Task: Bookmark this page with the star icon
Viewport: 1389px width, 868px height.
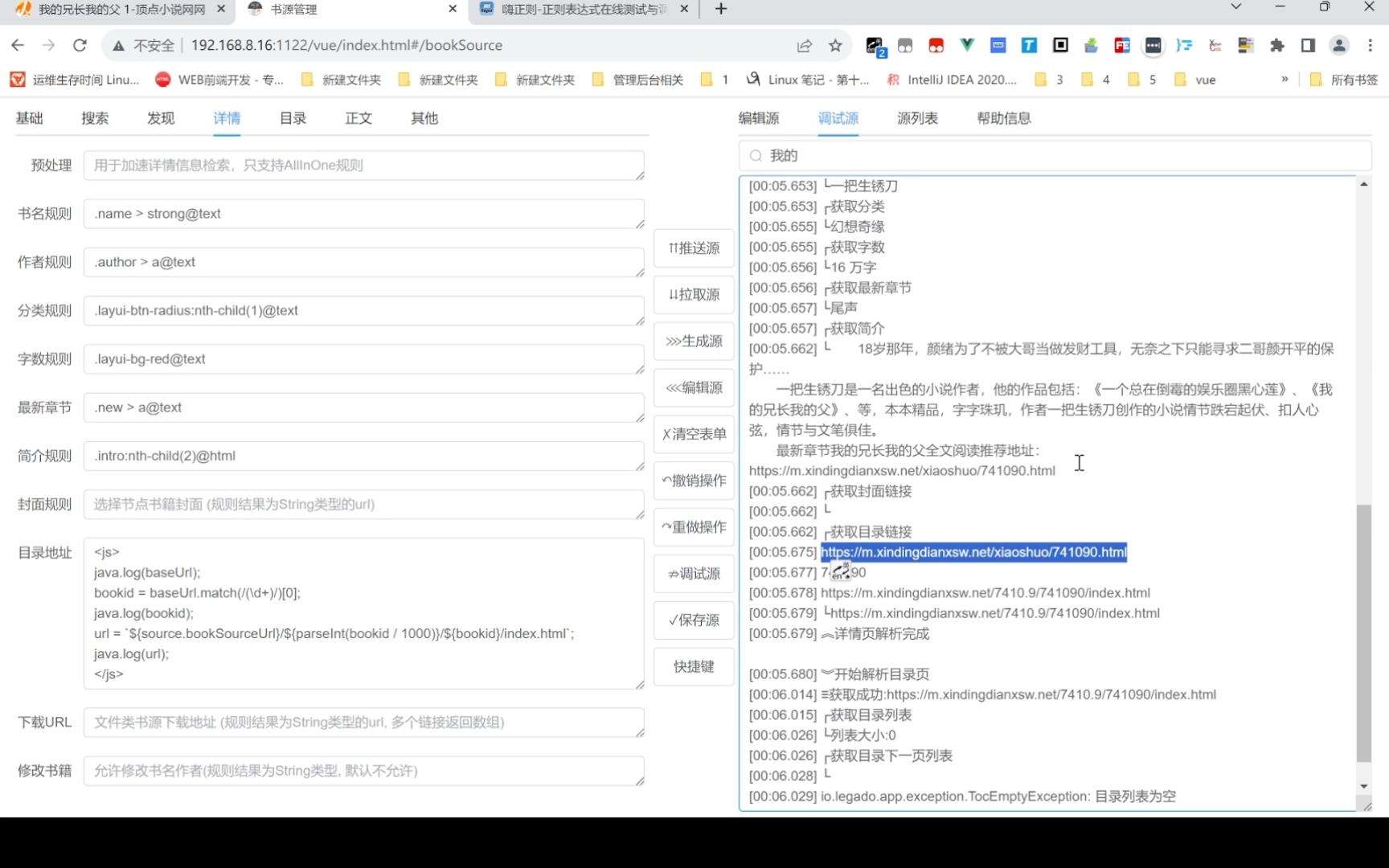Action: pyautogui.click(x=835, y=46)
